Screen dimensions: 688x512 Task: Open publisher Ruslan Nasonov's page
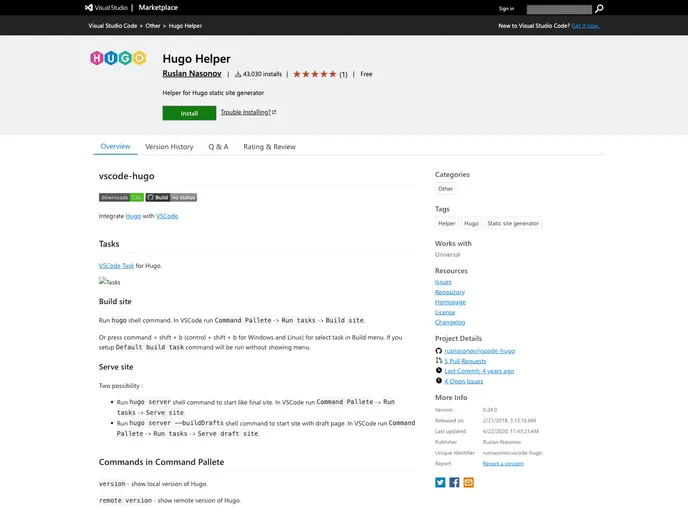[192, 74]
